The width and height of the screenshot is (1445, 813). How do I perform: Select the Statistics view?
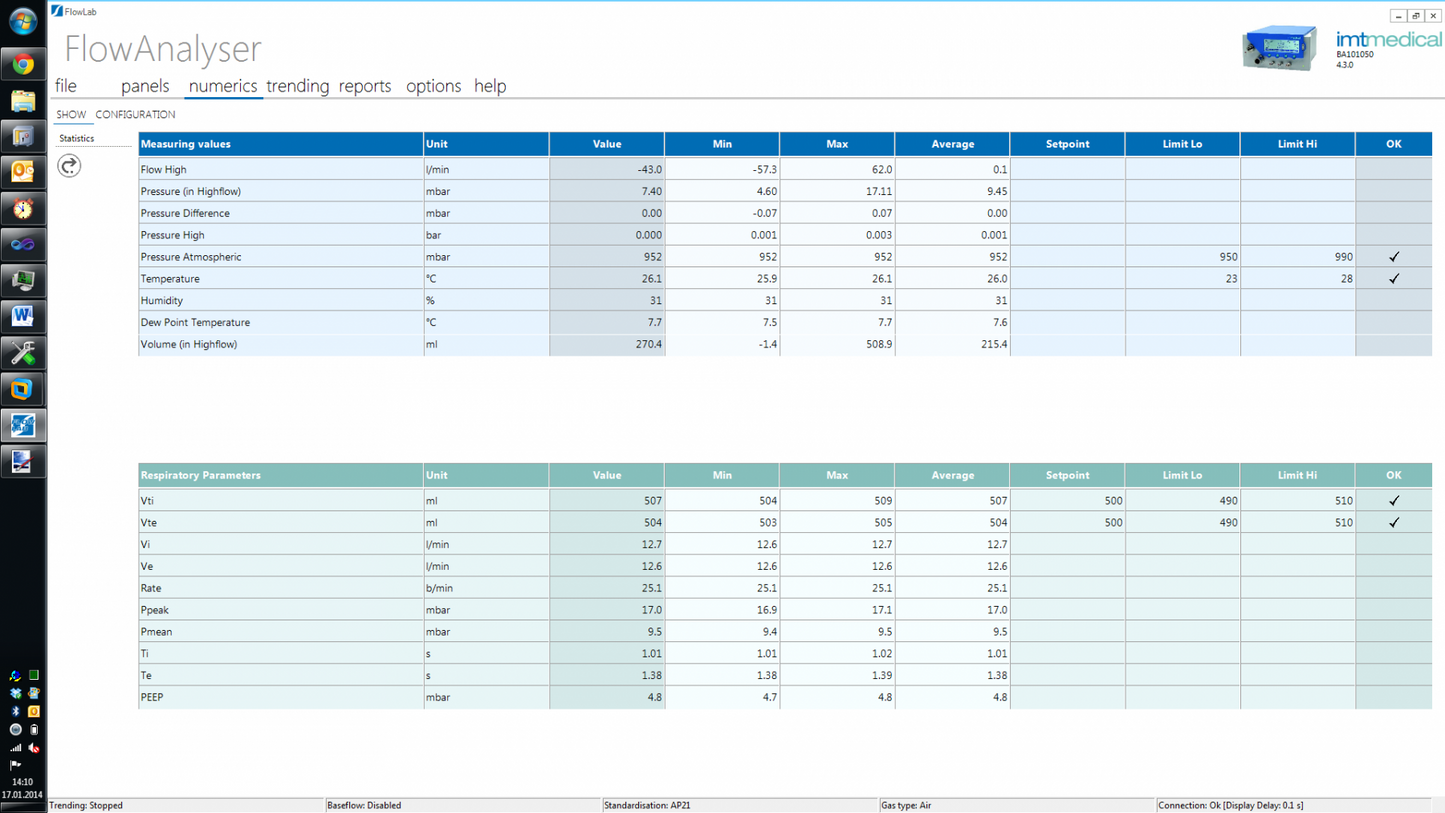coord(75,138)
